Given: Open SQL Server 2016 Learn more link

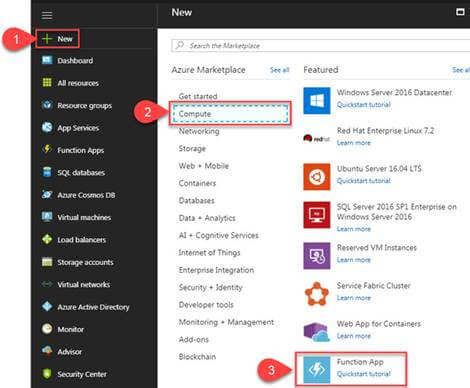Looking at the screenshot, I should [x=354, y=229].
